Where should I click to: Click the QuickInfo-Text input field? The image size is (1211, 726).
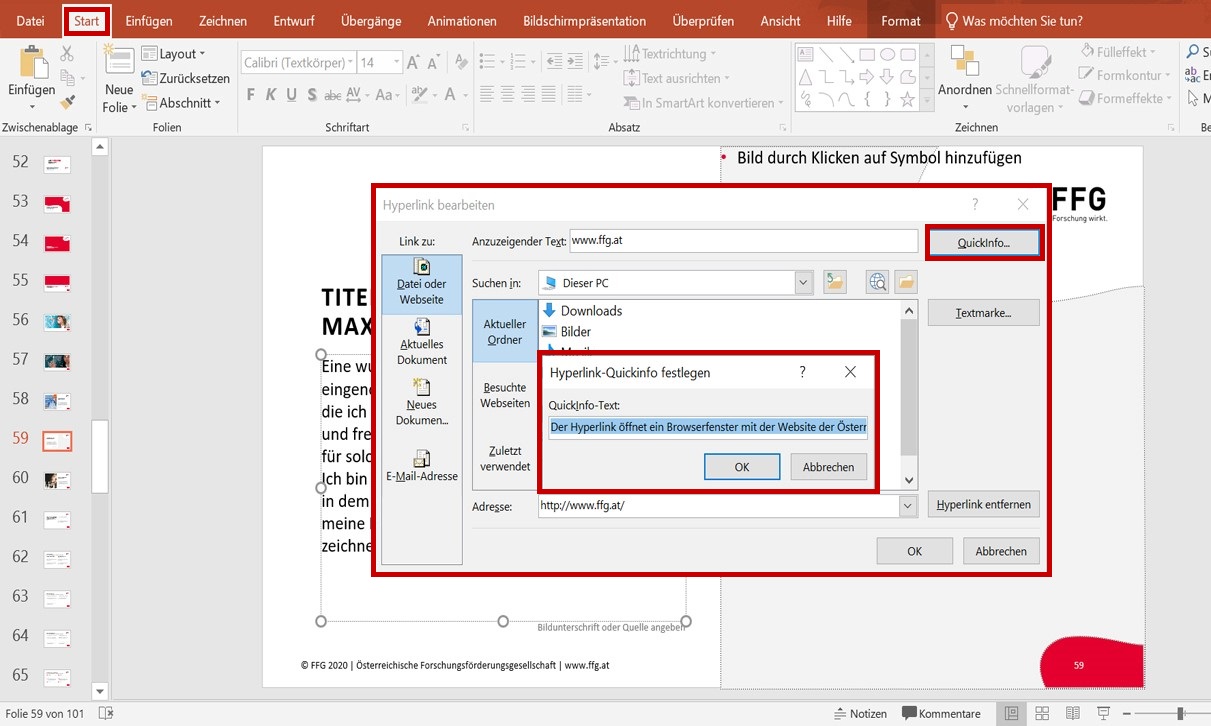click(x=708, y=428)
